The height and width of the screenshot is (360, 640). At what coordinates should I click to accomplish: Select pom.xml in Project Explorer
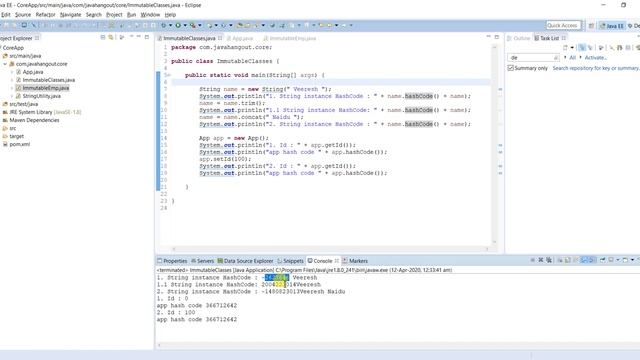click(16, 144)
